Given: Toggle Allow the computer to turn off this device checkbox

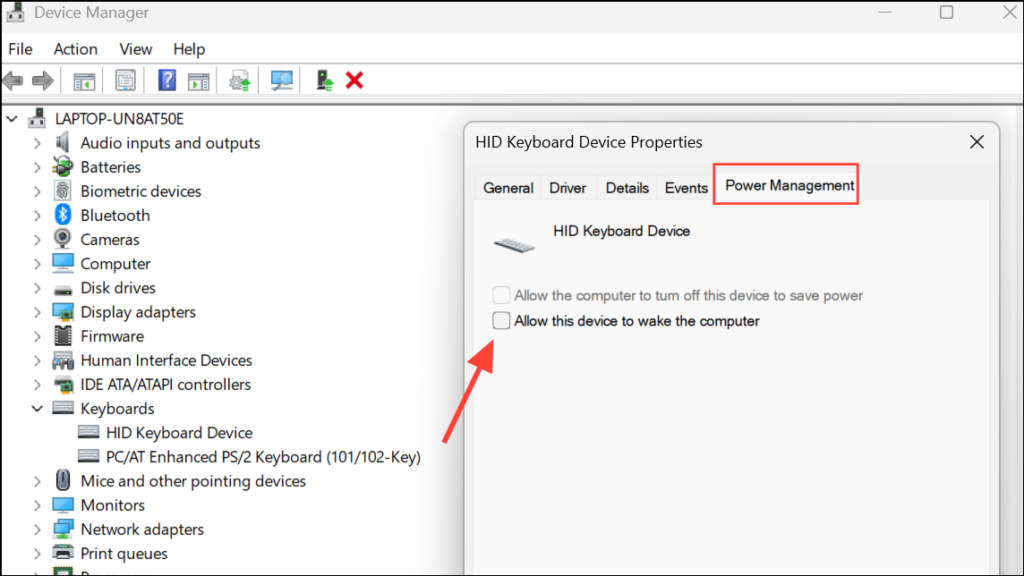Looking at the screenshot, I should tap(501, 295).
